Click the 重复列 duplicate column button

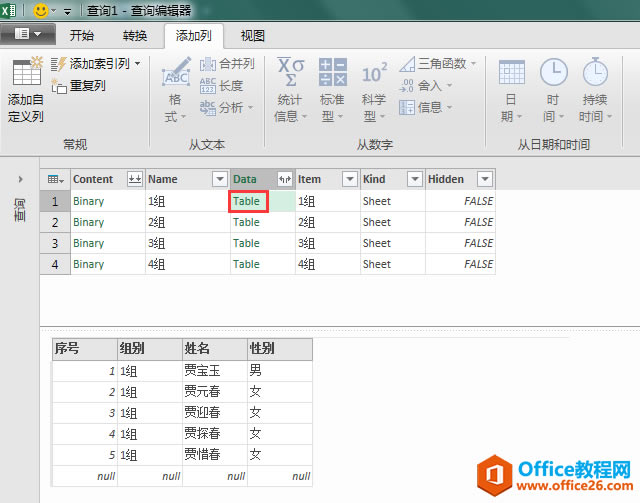79,86
